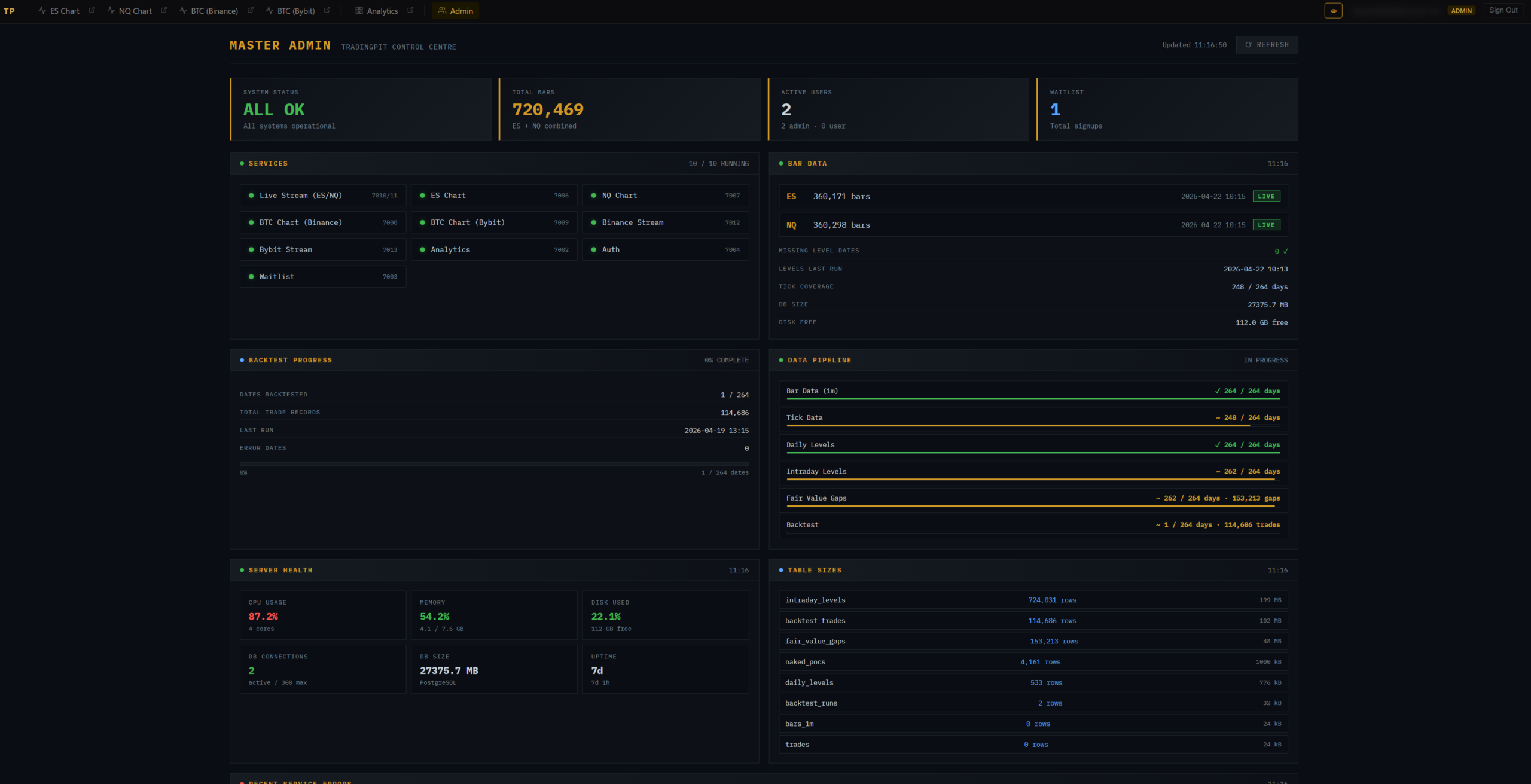Click the Bar Data (1m) progress bar
Viewport: 1531px width, 784px height.
pyautogui.click(x=1033, y=398)
